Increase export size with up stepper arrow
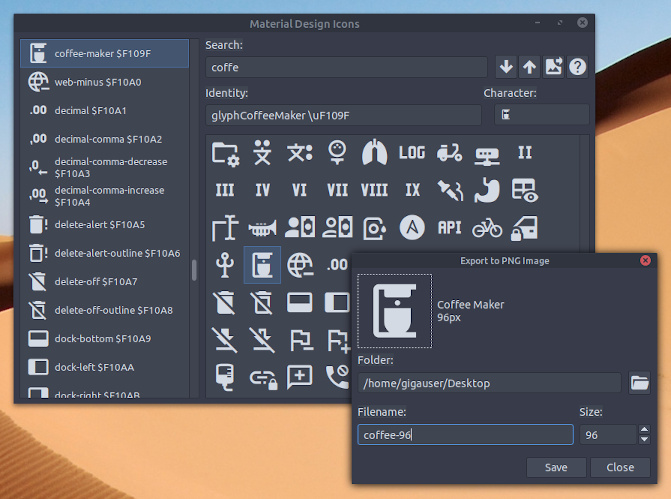671x499 pixels. pos(644,429)
